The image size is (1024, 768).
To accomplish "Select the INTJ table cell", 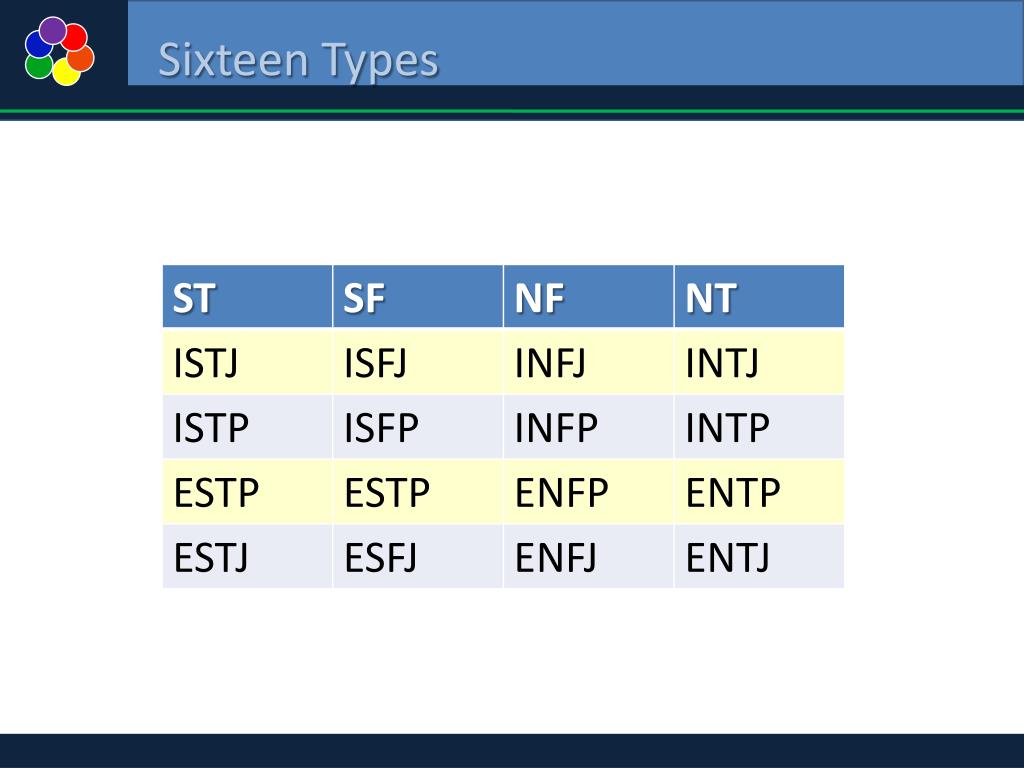I will pyautogui.click(x=759, y=362).
